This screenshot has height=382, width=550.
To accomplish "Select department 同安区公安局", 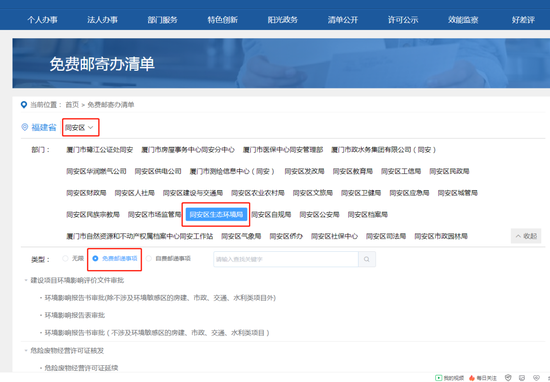I will point(319,214).
